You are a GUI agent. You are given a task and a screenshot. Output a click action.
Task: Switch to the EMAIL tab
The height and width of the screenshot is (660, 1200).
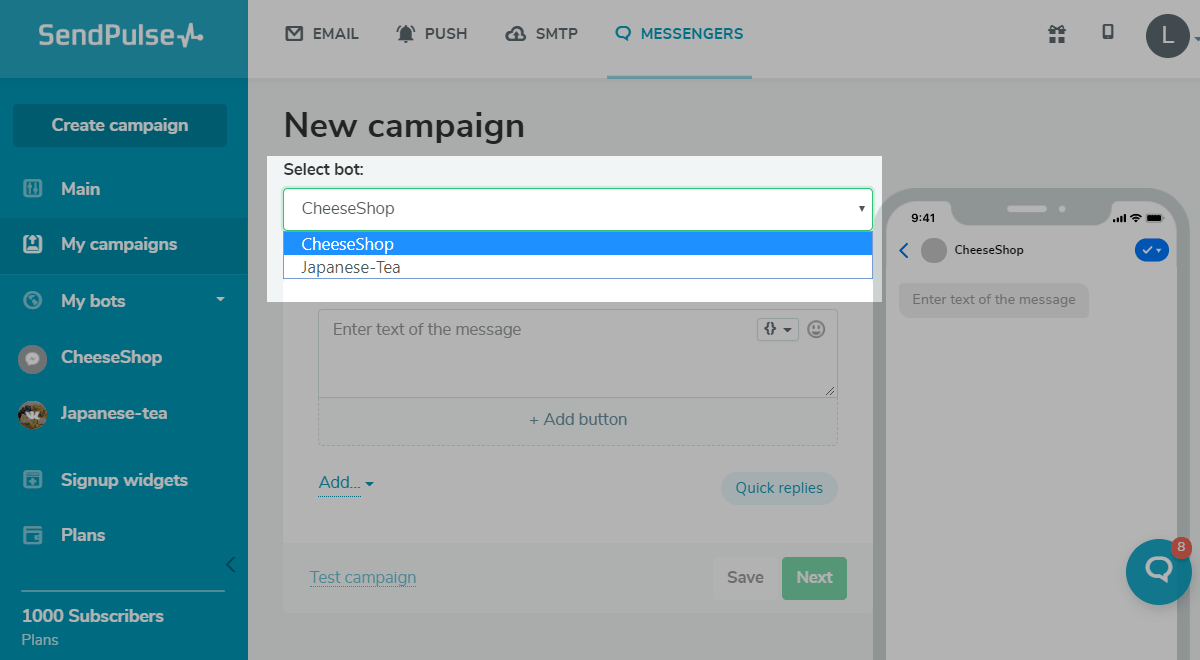[x=321, y=33]
